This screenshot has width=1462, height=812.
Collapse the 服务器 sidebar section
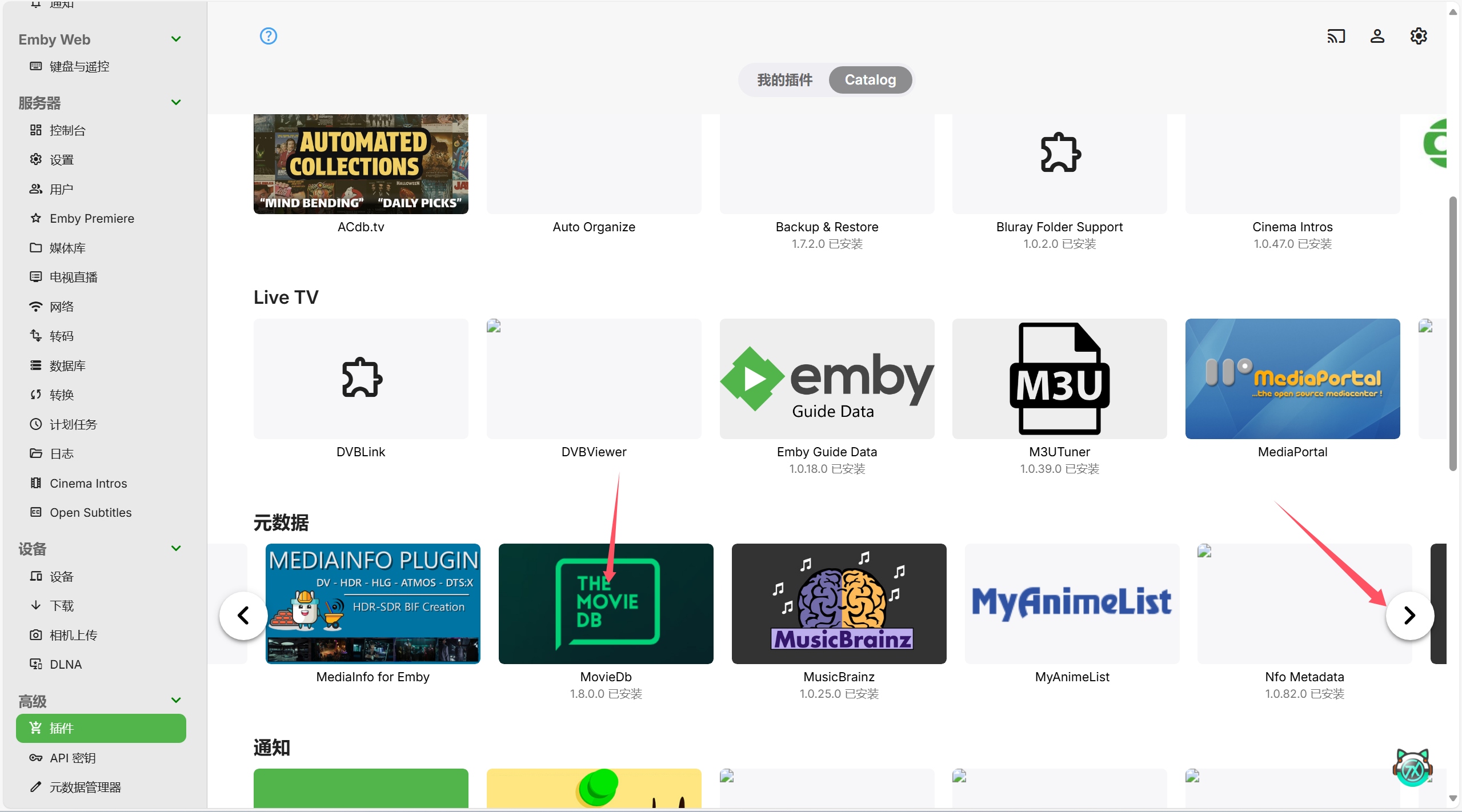[x=176, y=102]
